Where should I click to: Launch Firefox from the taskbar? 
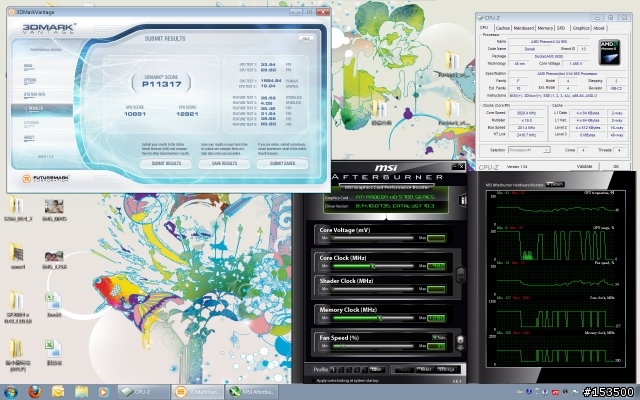(x=35, y=392)
